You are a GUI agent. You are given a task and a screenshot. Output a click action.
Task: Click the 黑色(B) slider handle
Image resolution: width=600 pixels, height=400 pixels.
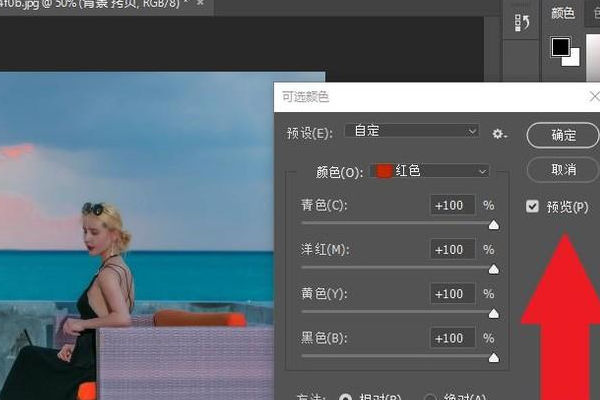494,358
